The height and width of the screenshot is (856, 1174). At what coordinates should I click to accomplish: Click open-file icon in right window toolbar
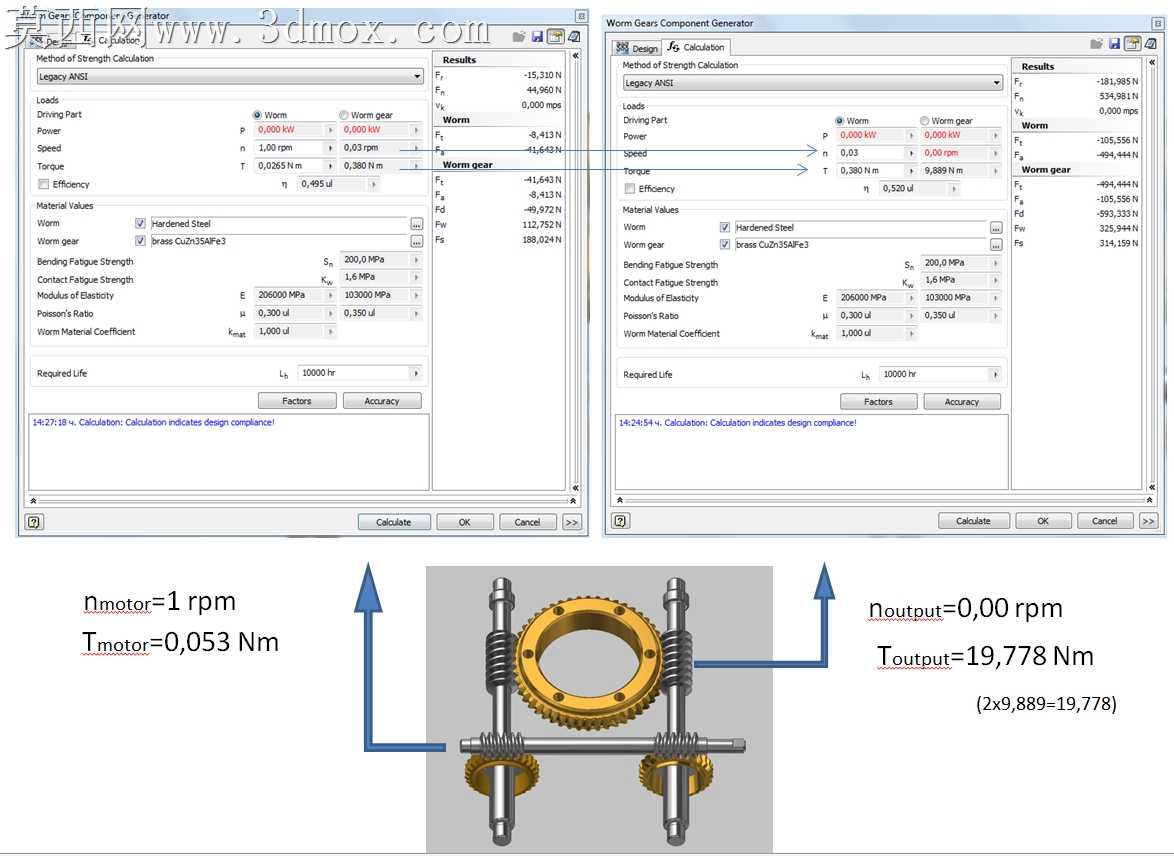[x=1096, y=44]
